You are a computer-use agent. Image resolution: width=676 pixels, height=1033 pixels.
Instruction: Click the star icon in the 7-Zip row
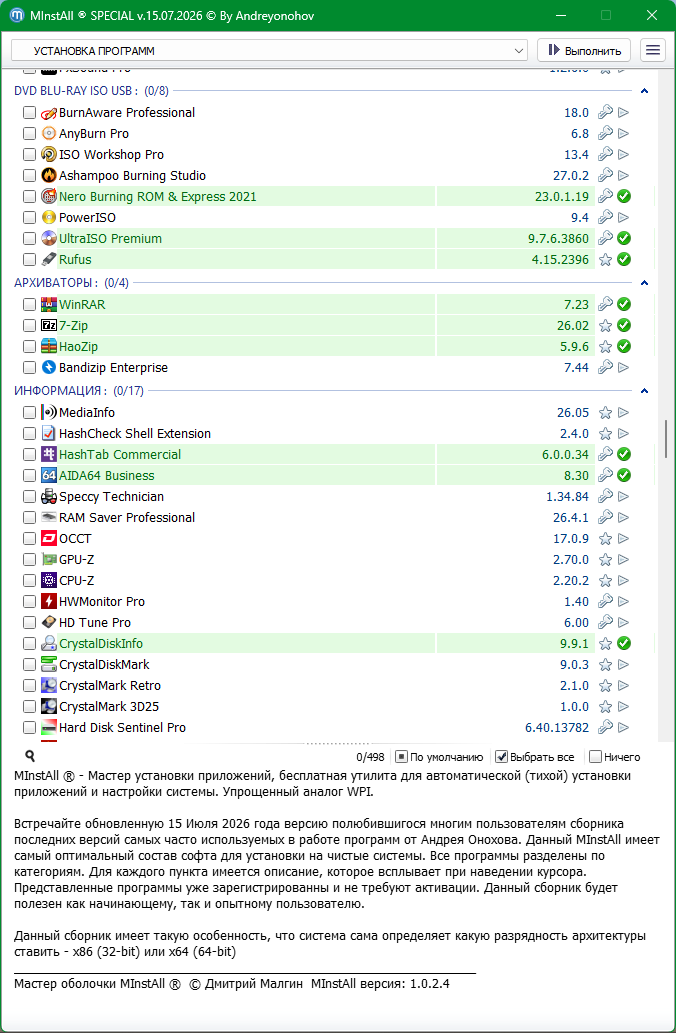[x=605, y=325]
